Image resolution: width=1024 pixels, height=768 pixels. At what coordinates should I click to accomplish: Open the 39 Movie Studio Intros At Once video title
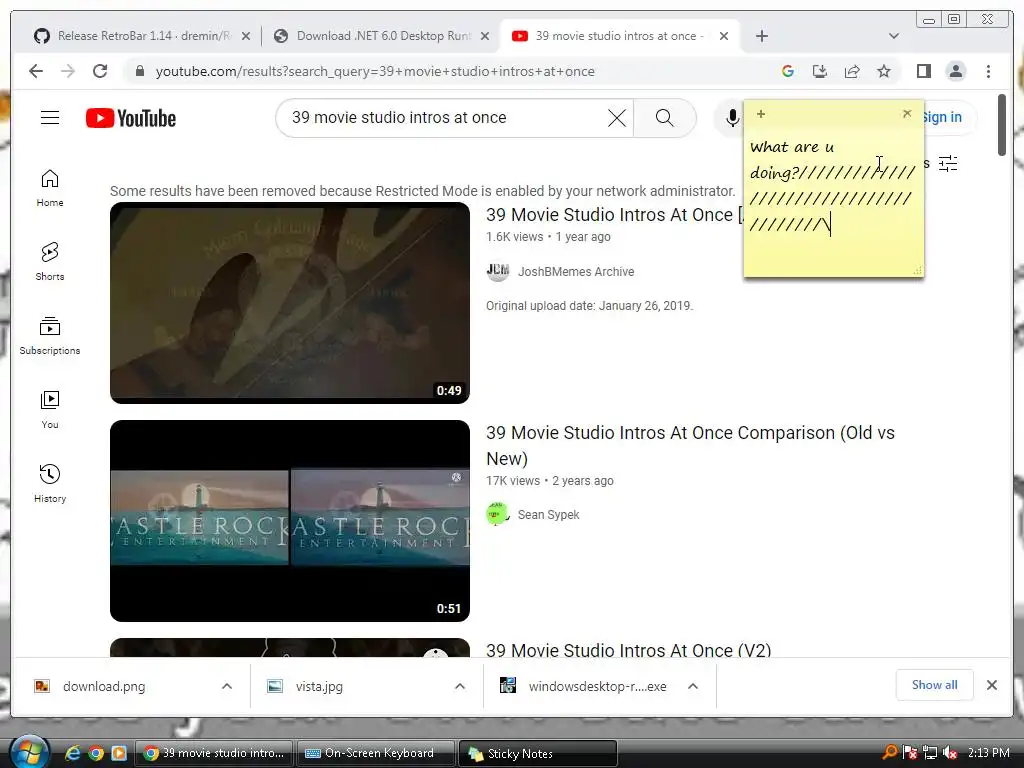[x=614, y=214]
